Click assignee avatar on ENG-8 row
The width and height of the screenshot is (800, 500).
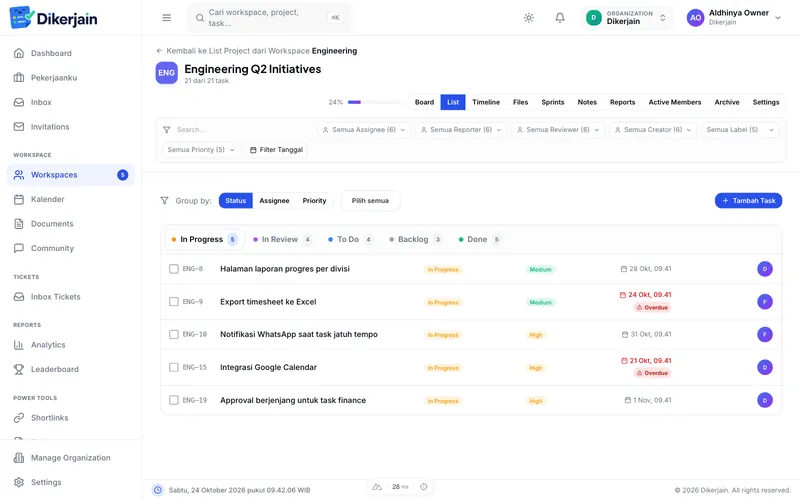764,269
